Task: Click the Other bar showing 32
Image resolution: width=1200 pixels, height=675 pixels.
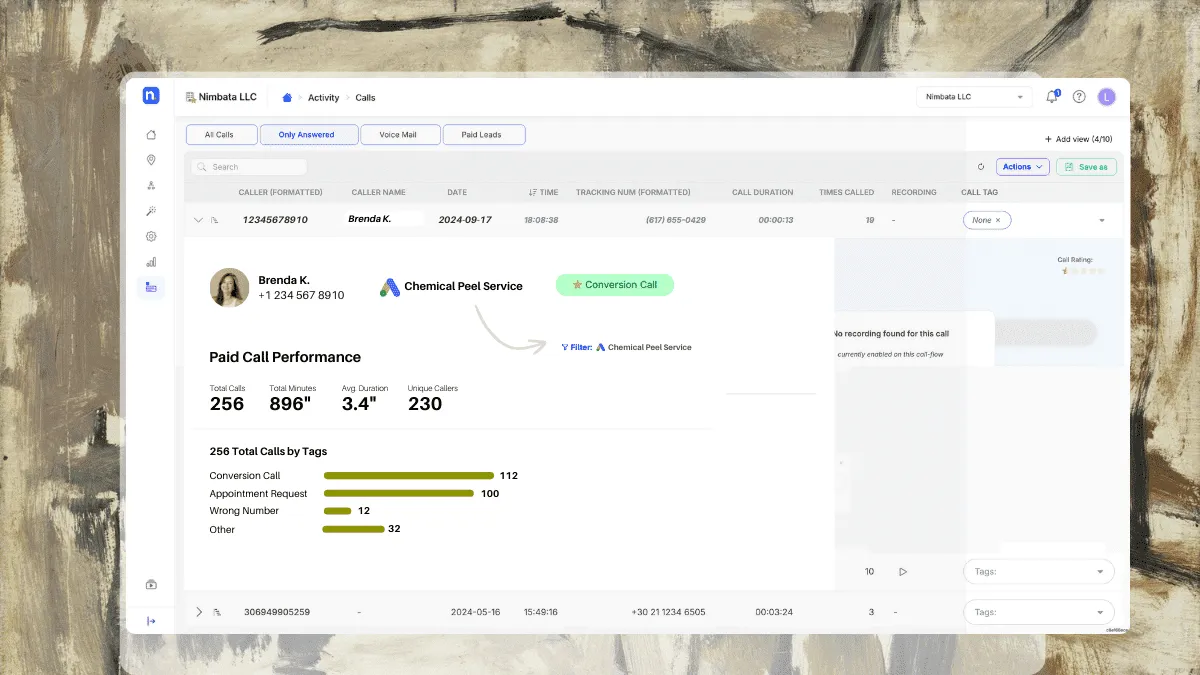Action: coord(353,529)
